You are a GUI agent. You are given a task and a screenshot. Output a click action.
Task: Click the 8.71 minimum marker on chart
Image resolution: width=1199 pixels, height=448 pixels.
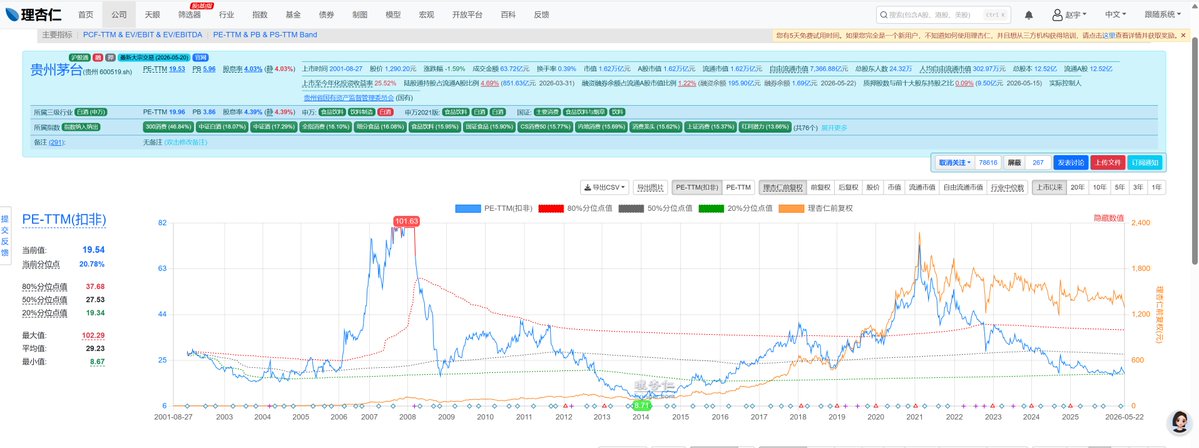pyautogui.click(x=642, y=406)
